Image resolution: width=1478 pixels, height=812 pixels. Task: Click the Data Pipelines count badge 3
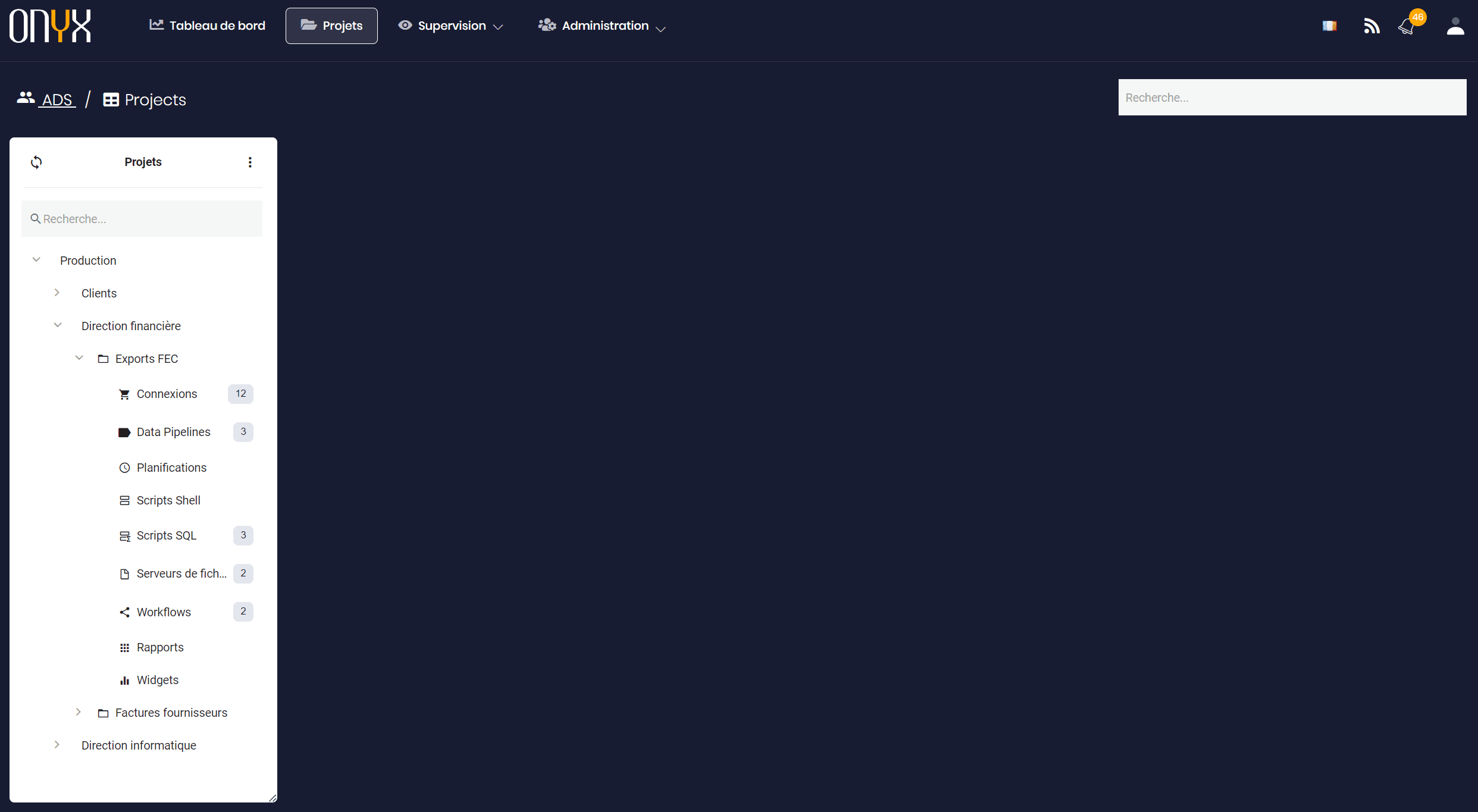[x=243, y=432]
